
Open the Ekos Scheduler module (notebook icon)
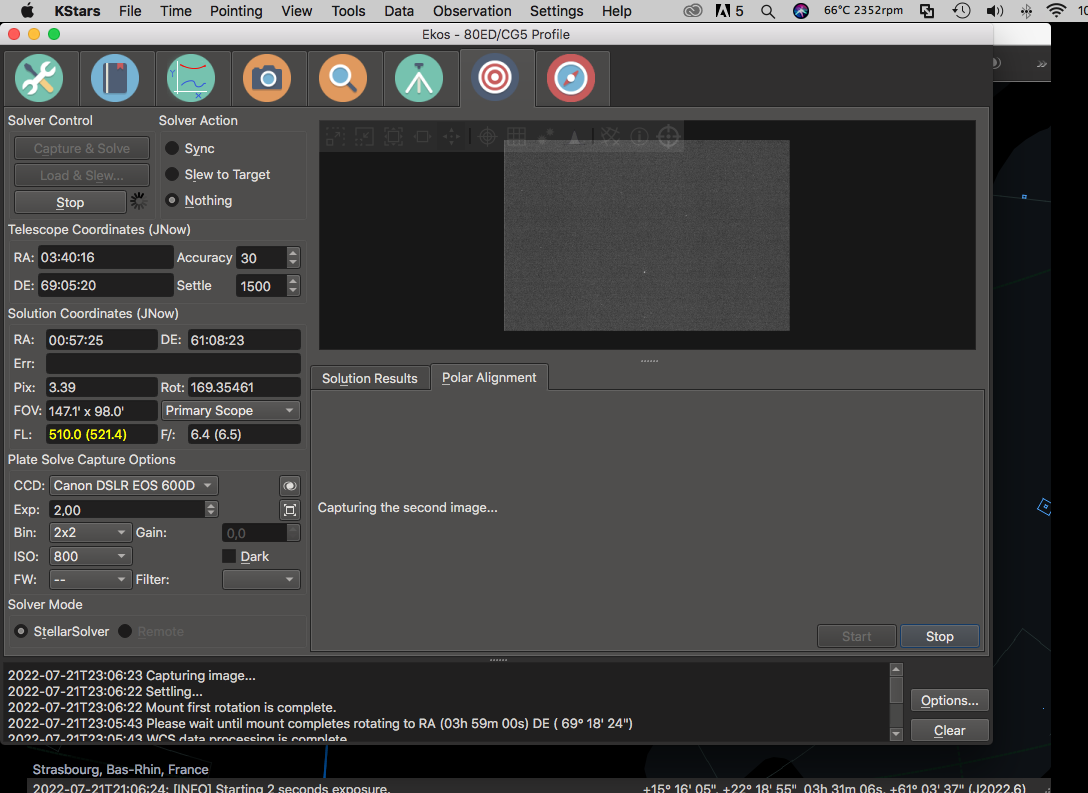point(114,78)
